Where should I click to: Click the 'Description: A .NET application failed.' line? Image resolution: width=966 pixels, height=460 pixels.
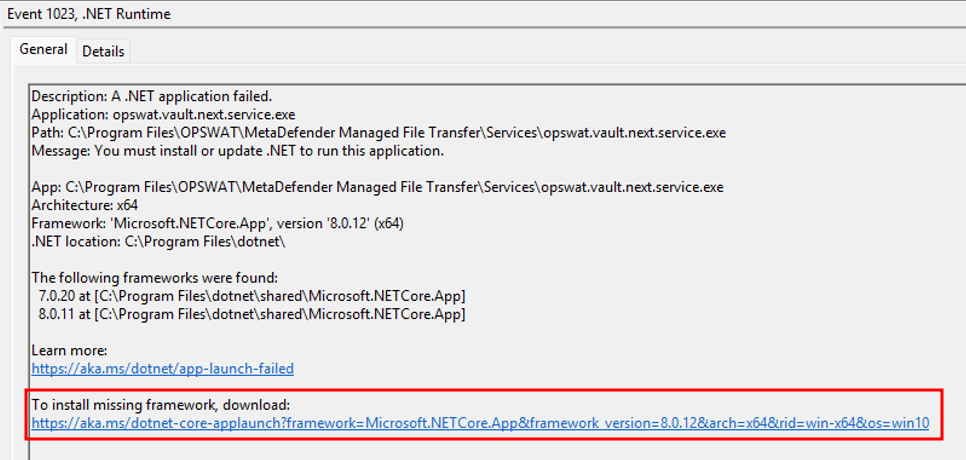(x=152, y=96)
